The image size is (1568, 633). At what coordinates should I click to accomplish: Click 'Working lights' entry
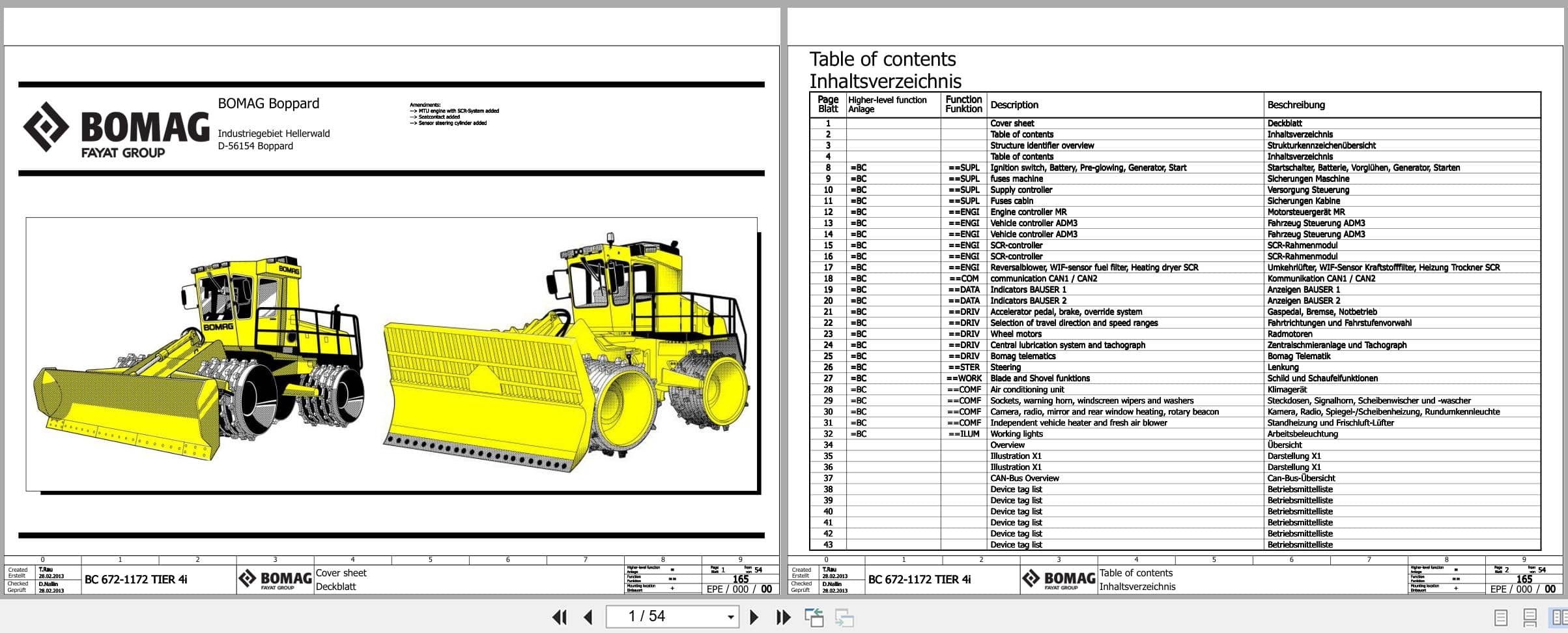(1016, 434)
